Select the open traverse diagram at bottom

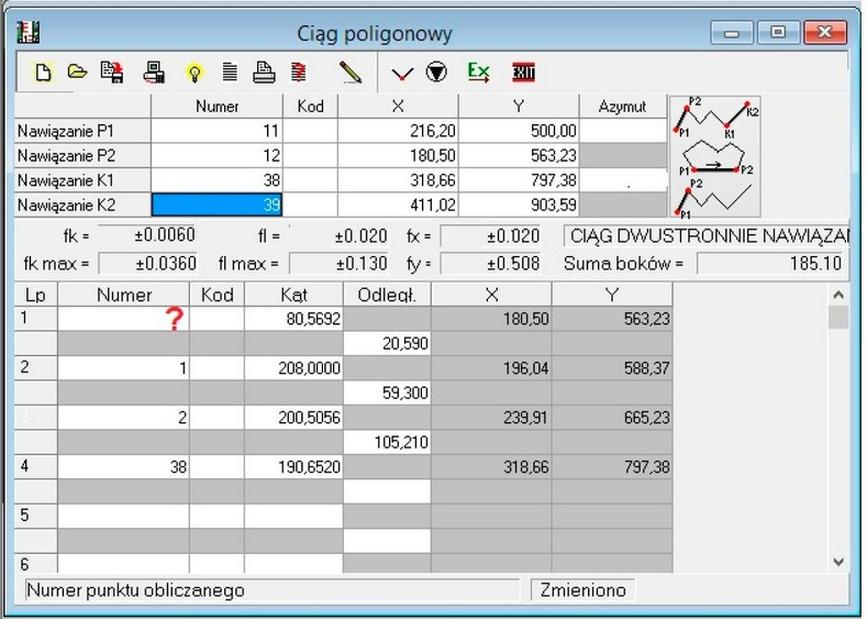point(716,199)
